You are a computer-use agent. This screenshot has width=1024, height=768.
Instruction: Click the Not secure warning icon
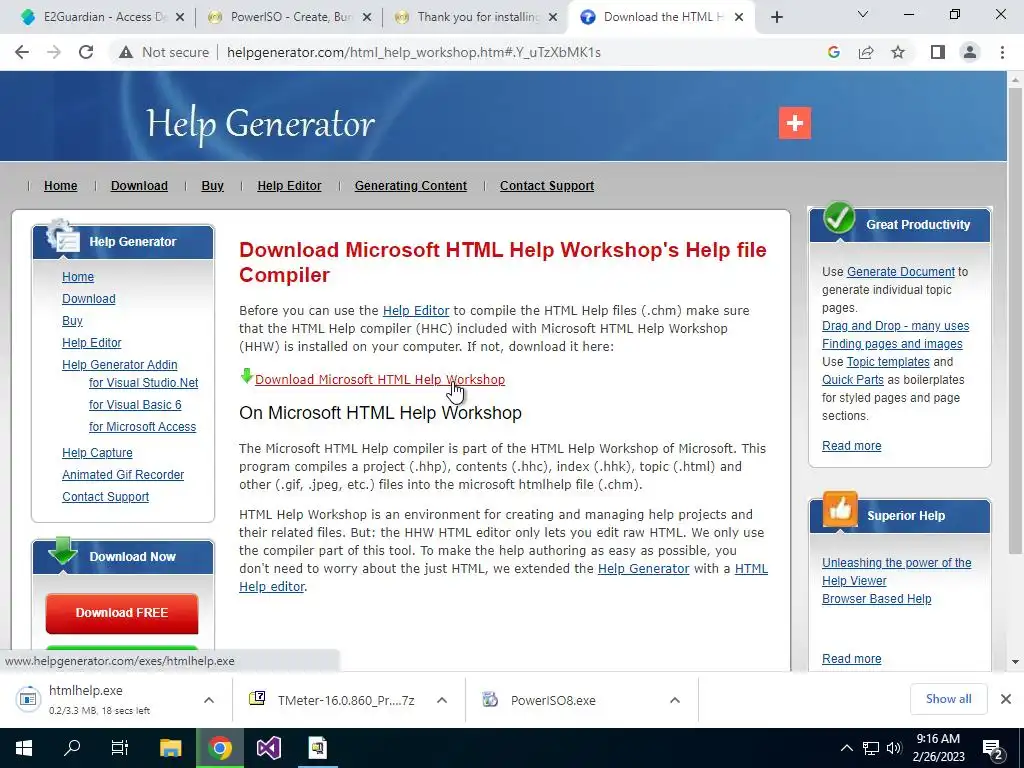tap(126, 52)
